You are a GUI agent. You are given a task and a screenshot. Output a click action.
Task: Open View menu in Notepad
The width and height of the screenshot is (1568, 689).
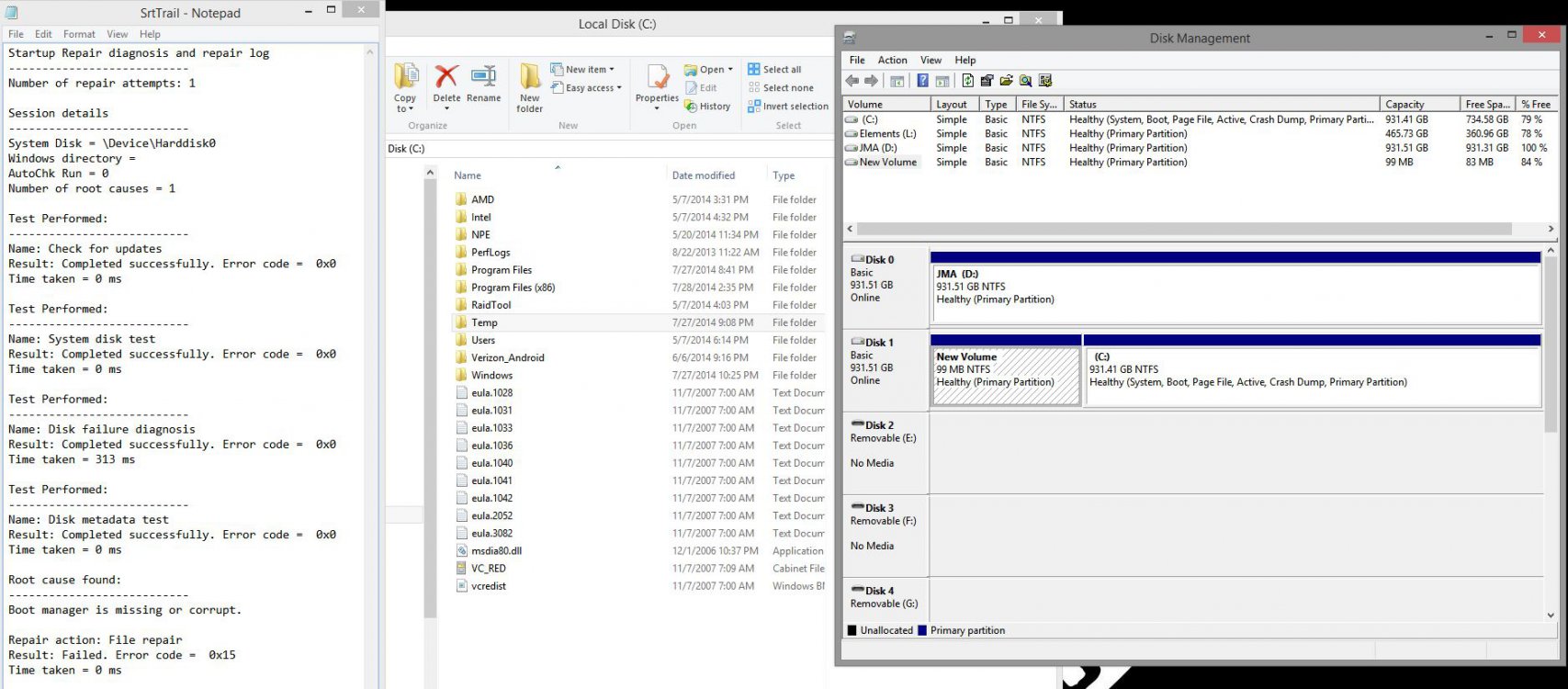(x=118, y=34)
